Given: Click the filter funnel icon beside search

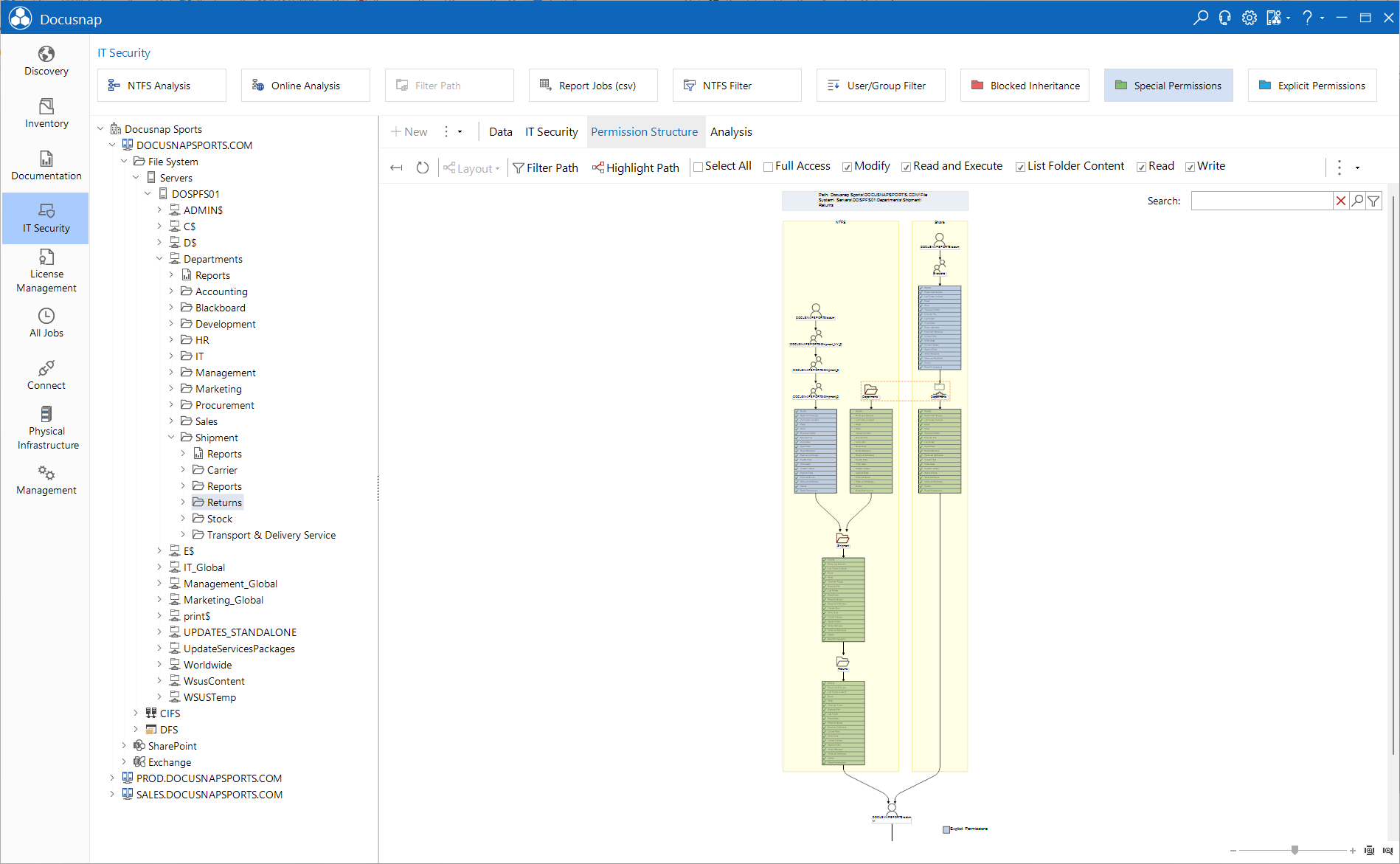Looking at the screenshot, I should coord(1373,201).
